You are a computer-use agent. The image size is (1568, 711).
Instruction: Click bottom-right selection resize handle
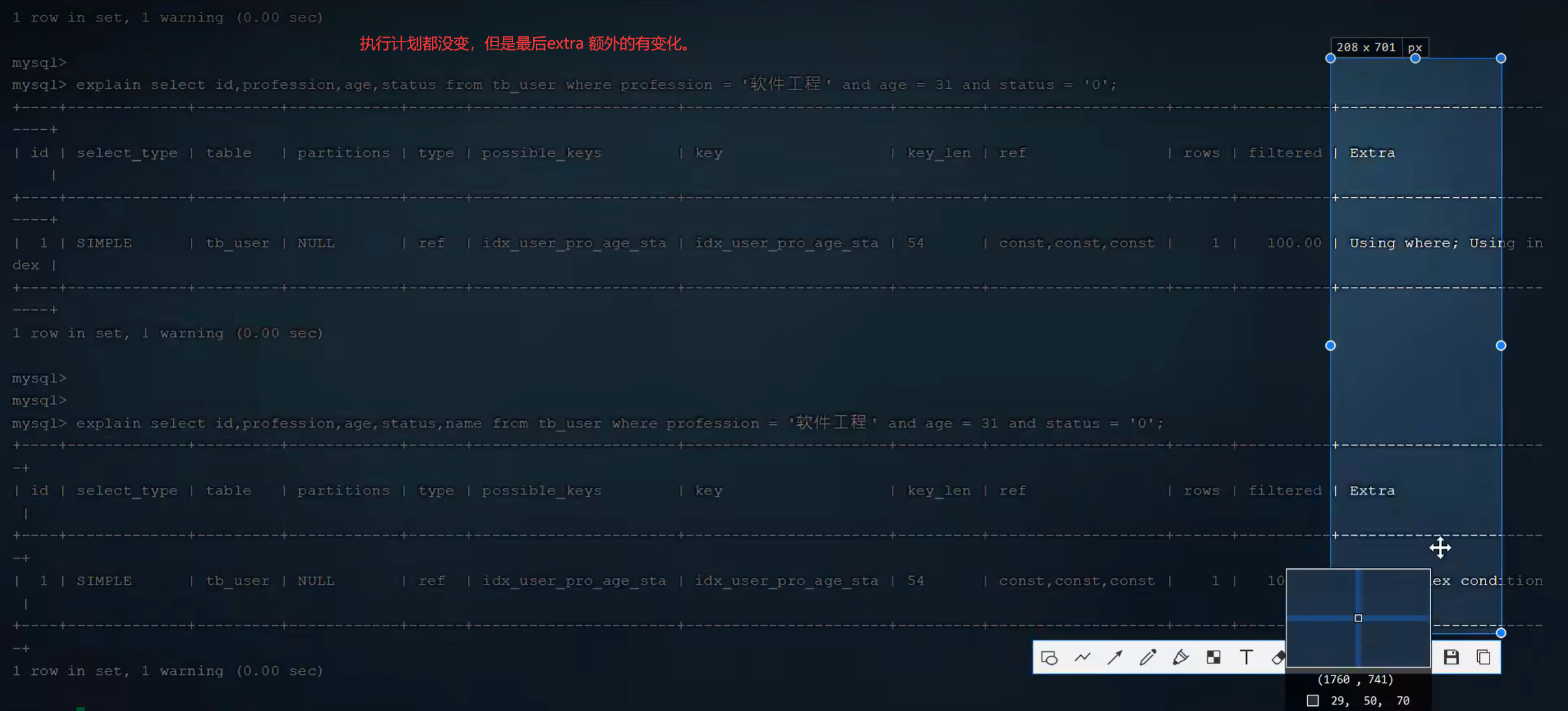coord(1501,633)
